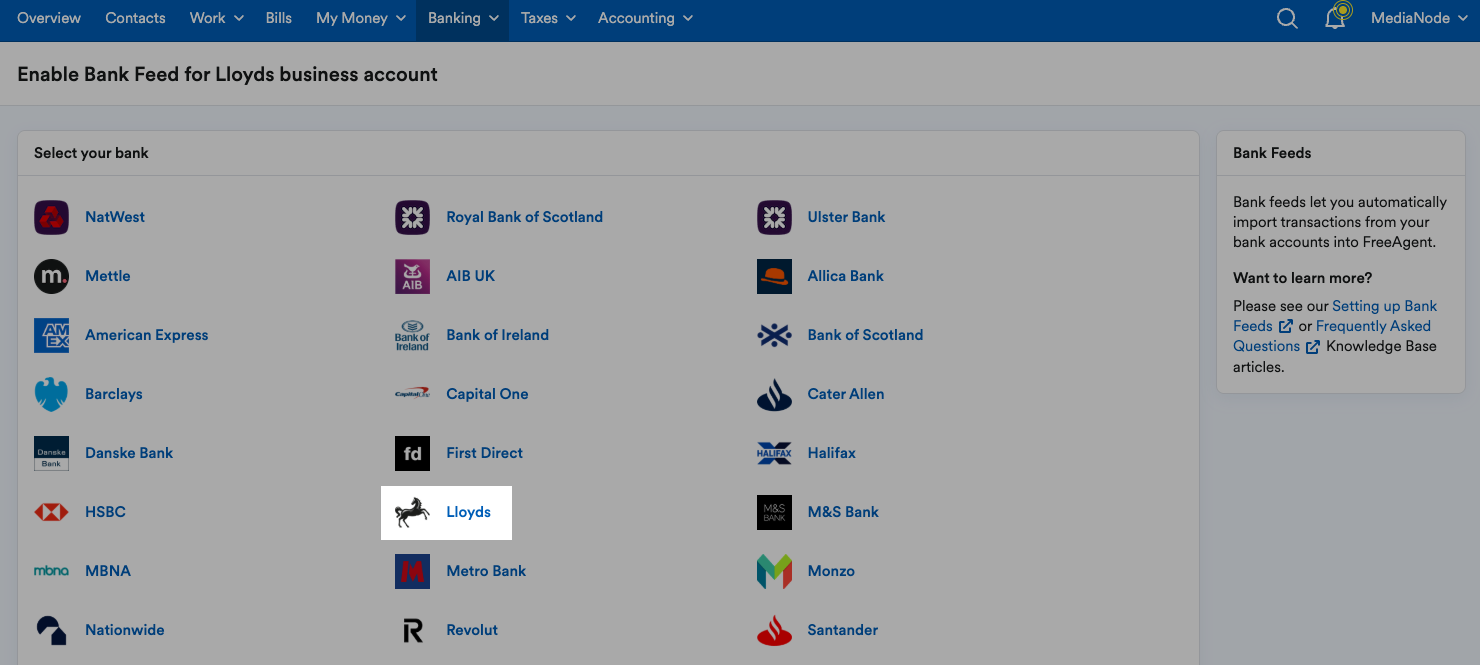Choose the AIB UK link
This screenshot has height=665, width=1480.
(471, 276)
